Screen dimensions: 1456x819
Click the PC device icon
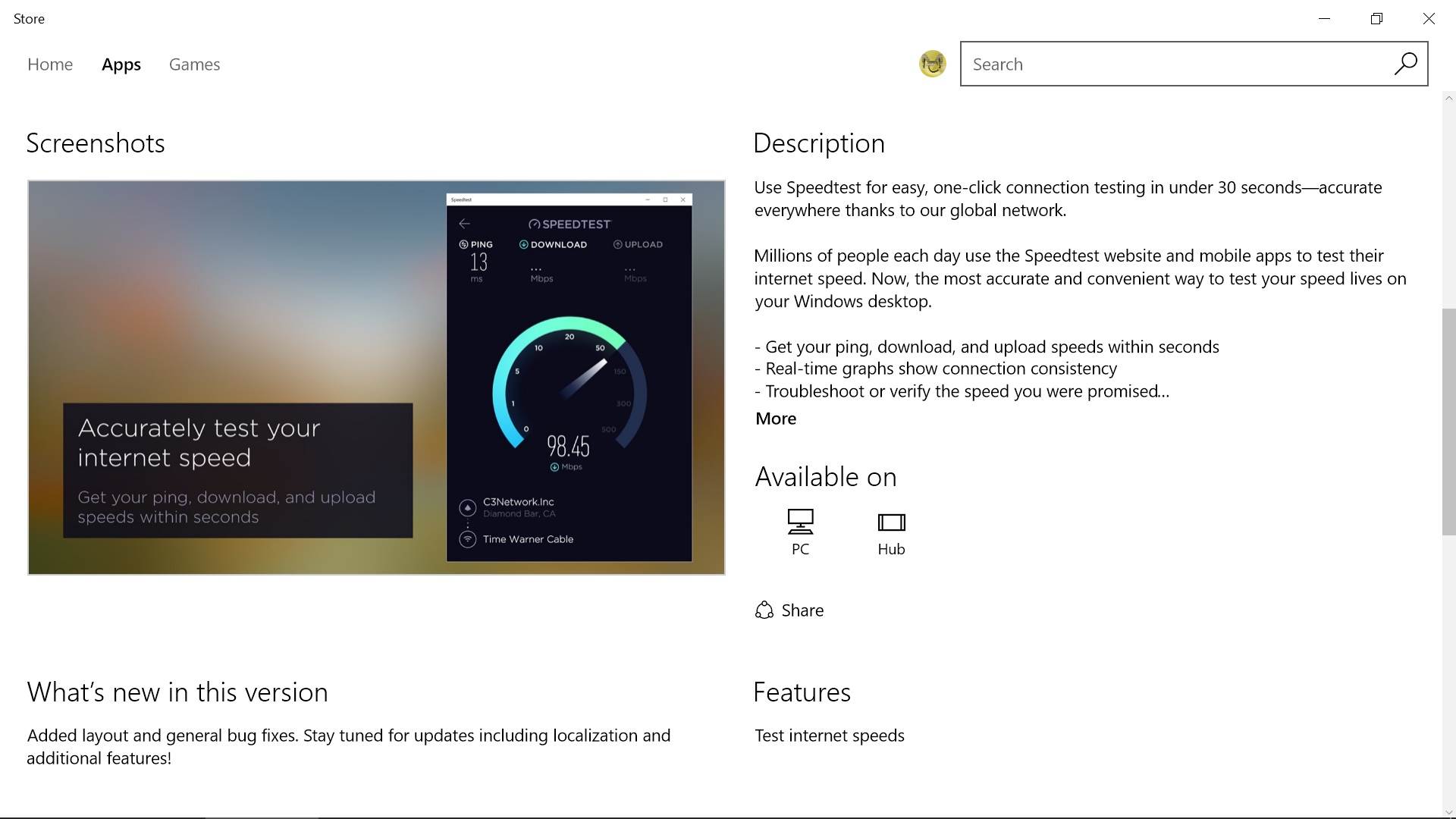800,522
